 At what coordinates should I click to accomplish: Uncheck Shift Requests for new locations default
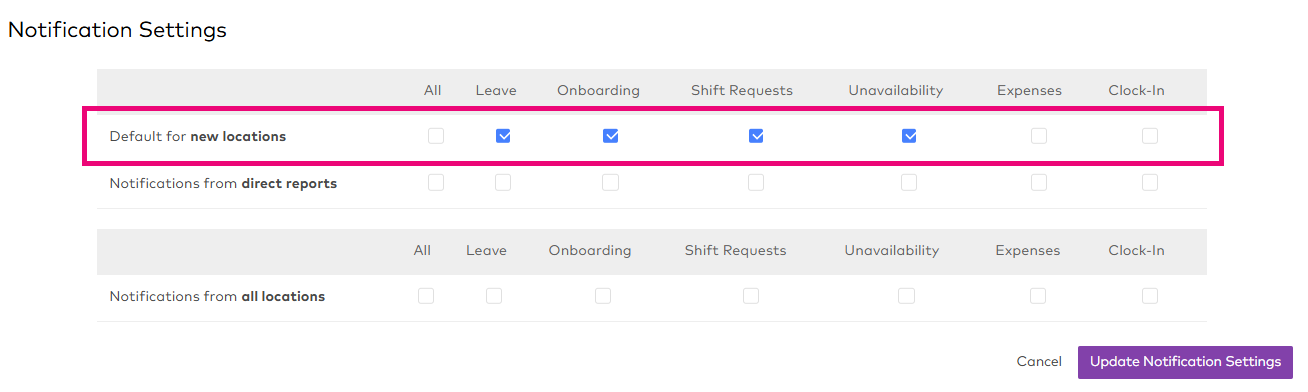pyautogui.click(x=756, y=136)
